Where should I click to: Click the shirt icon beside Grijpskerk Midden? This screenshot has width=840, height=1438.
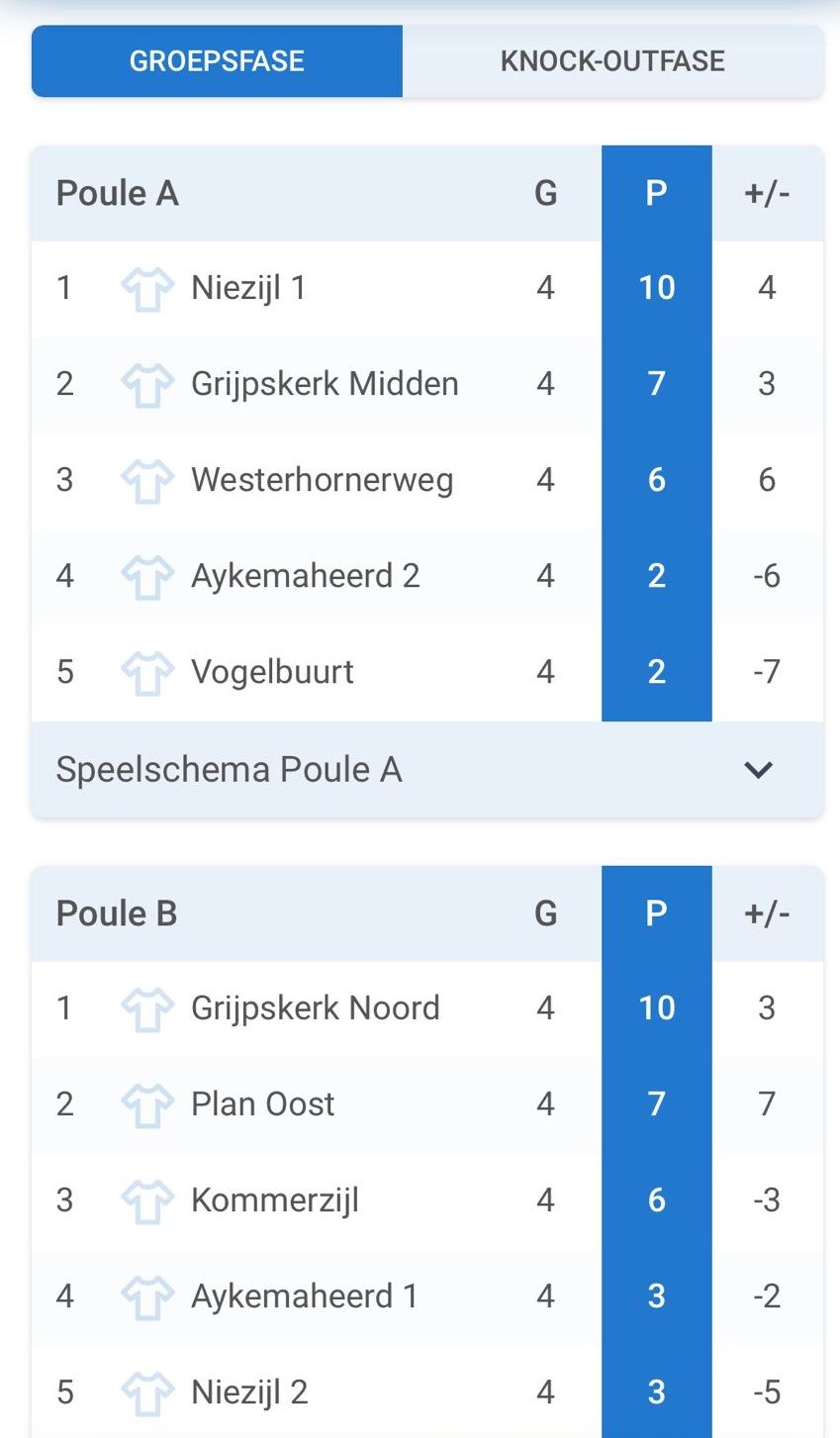(x=146, y=385)
